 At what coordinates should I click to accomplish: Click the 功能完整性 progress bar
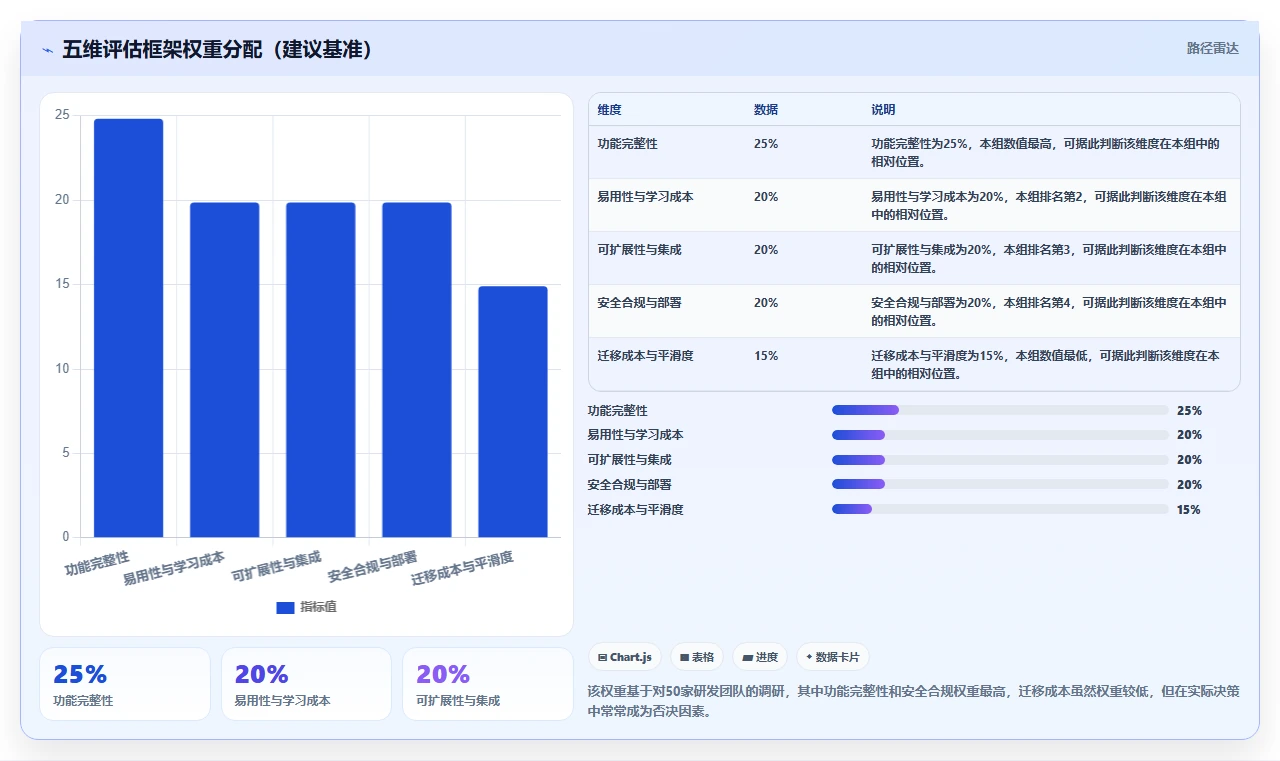(x=1000, y=410)
